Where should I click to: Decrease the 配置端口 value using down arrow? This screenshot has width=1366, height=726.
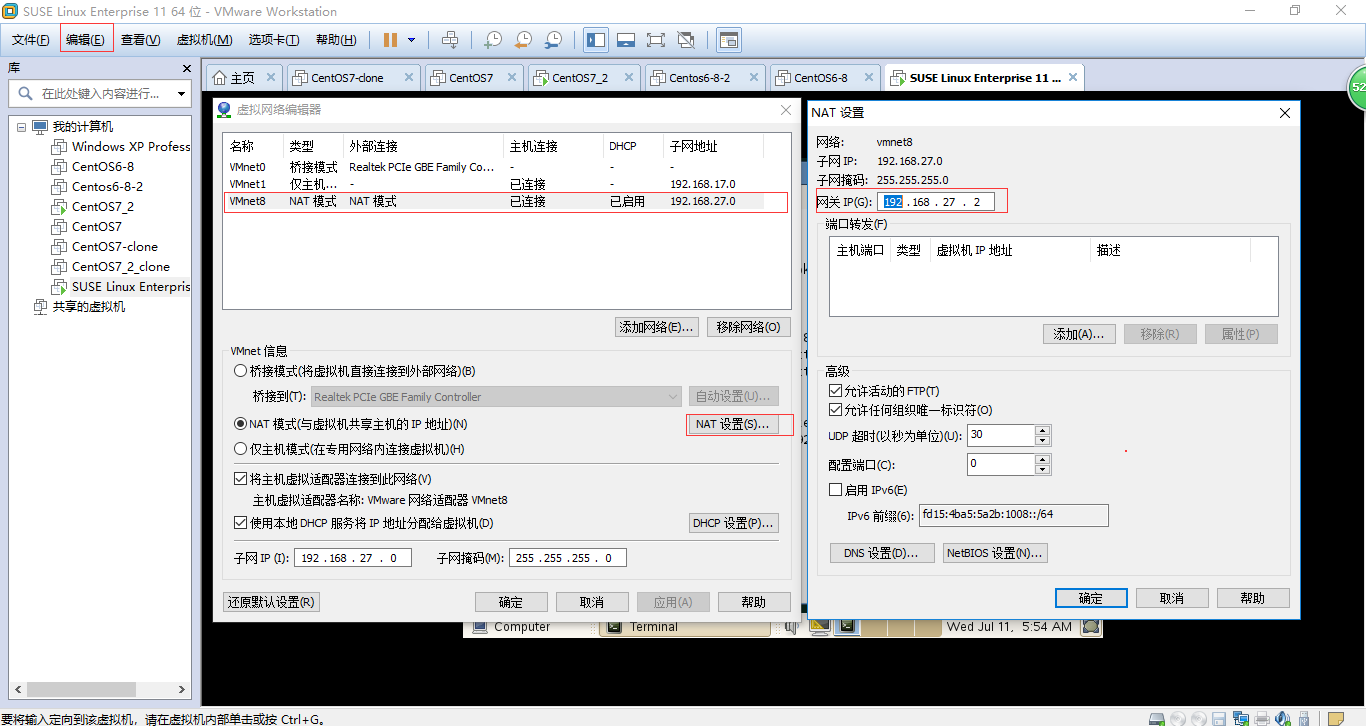coord(1043,470)
